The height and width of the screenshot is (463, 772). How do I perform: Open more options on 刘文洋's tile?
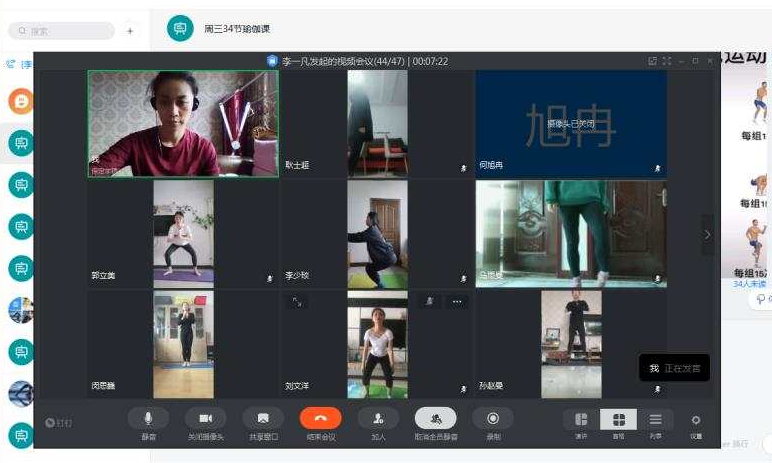click(457, 301)
